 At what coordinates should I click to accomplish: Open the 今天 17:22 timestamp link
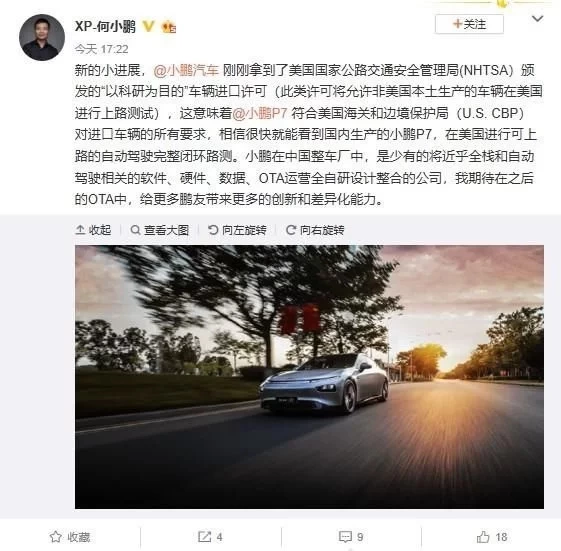point(101,49)
